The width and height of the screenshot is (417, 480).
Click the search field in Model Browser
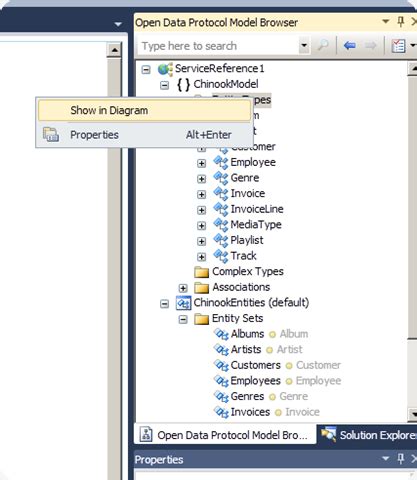[x=218, y=46]
